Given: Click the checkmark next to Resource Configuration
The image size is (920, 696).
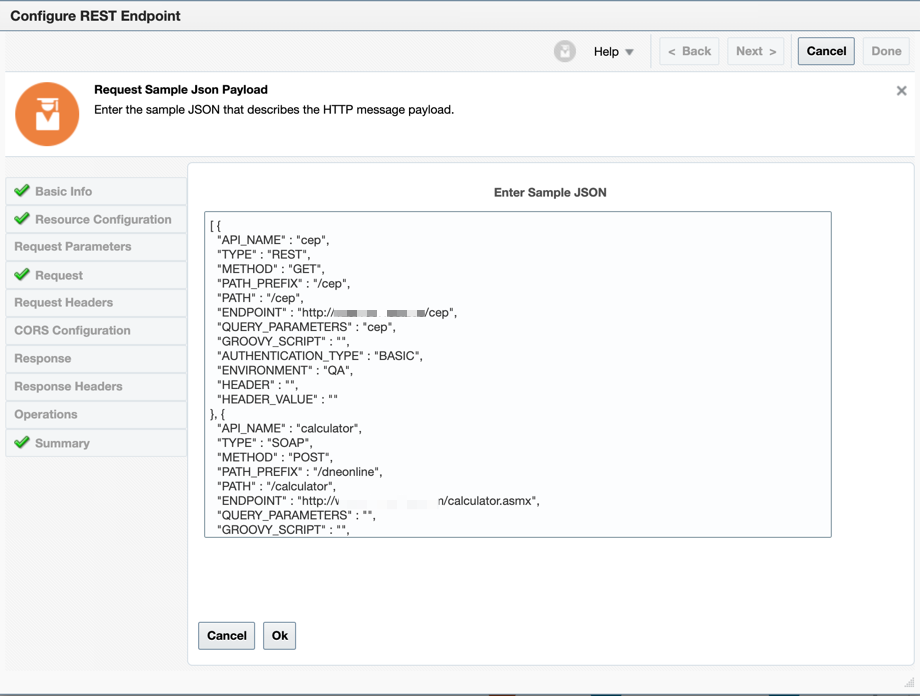Looking at the screenshot, I should point(22,219).
